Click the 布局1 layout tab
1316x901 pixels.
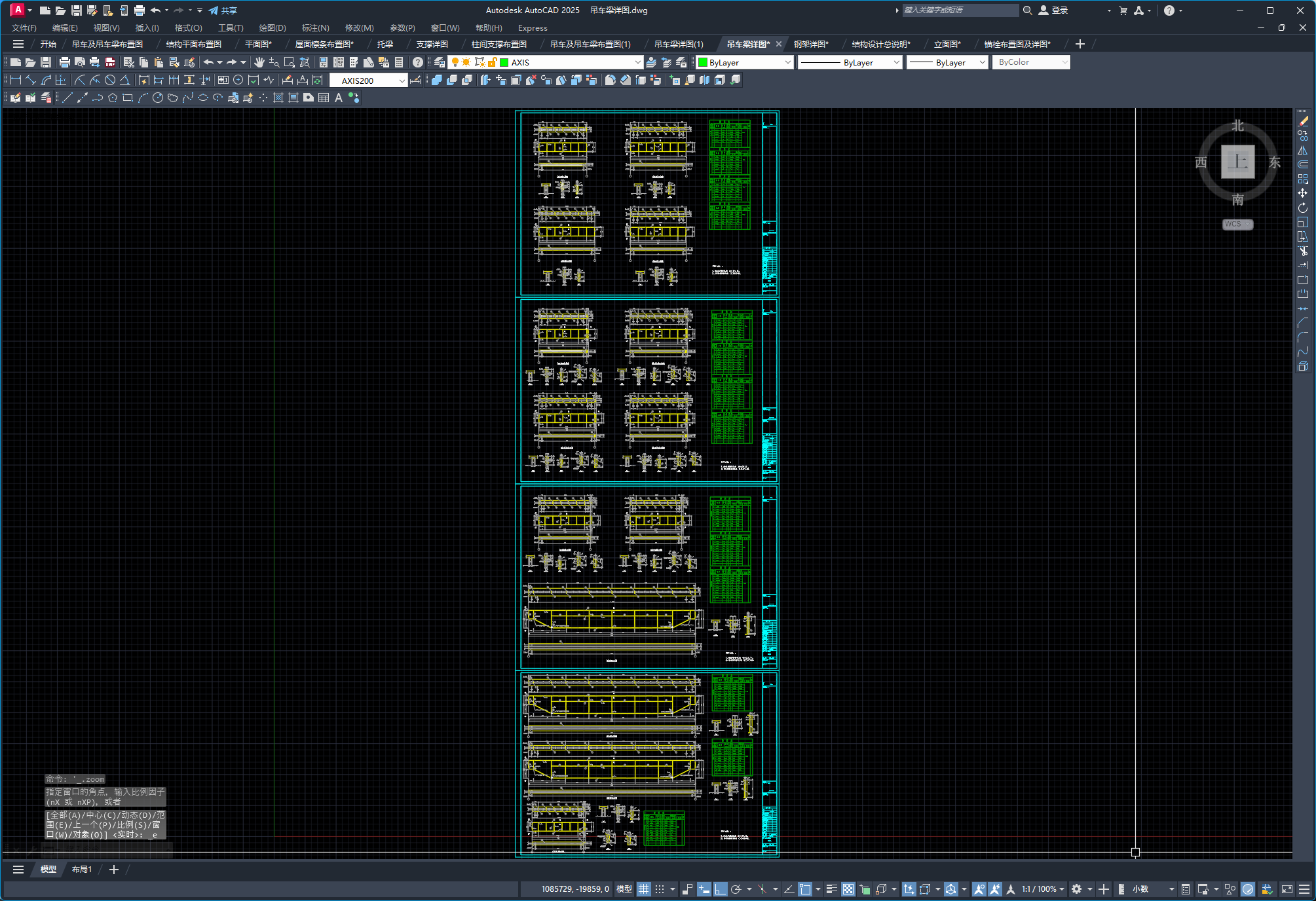point(82,869)
